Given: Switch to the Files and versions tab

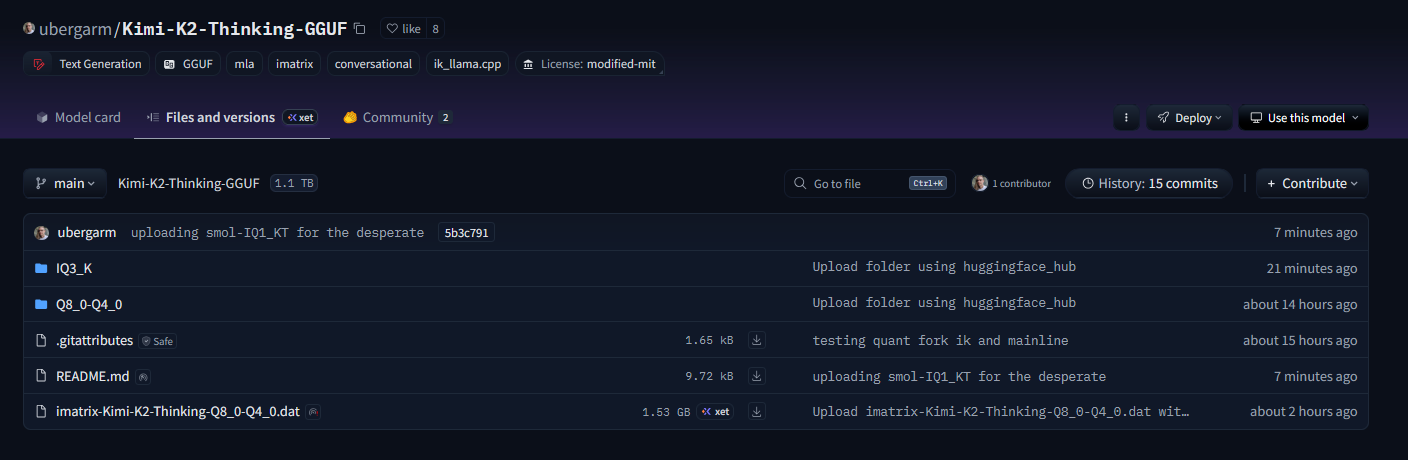Looking at the screenshot, I should 220,118.
